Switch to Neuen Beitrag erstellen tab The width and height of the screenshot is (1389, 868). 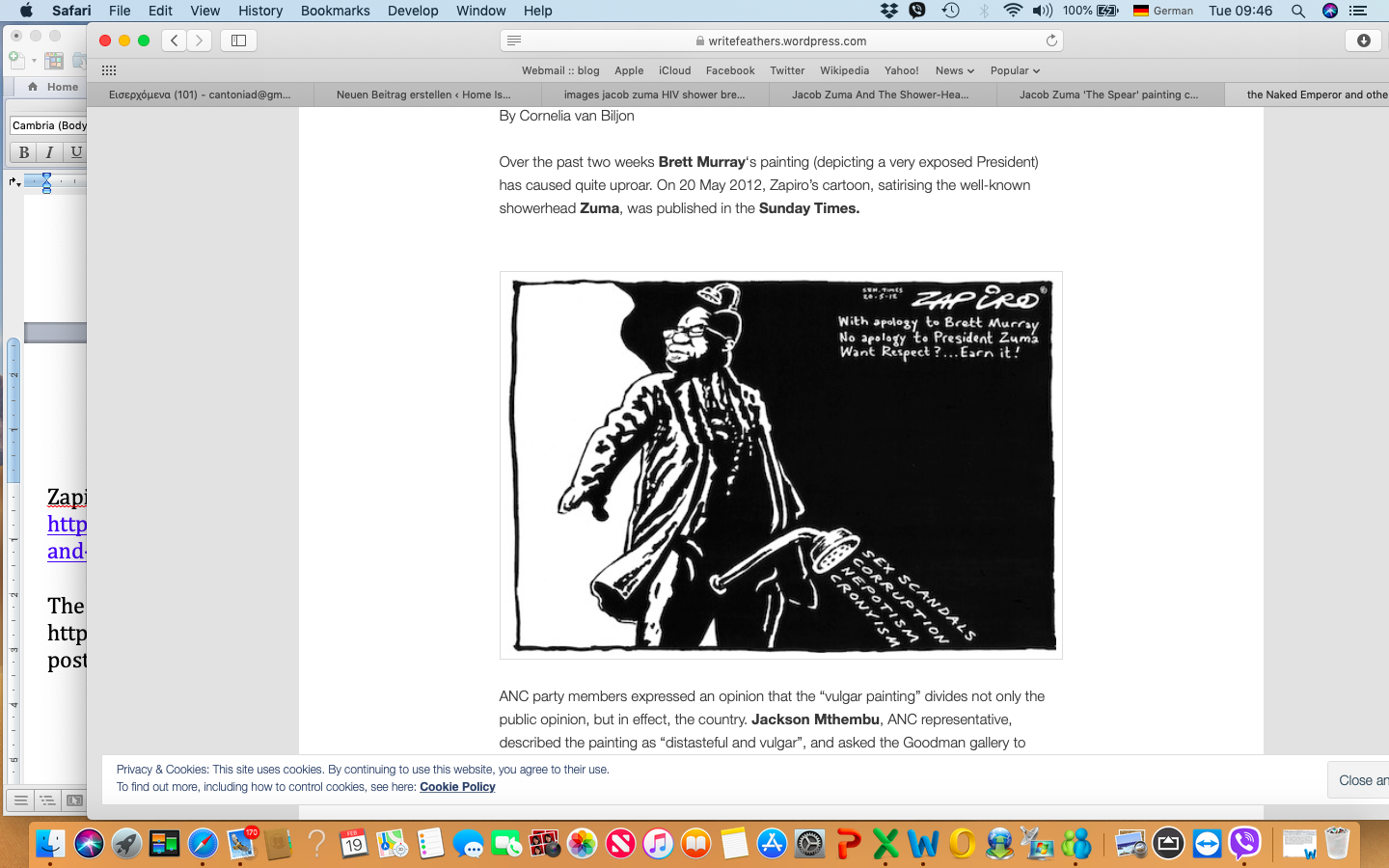tap(428, 95)
